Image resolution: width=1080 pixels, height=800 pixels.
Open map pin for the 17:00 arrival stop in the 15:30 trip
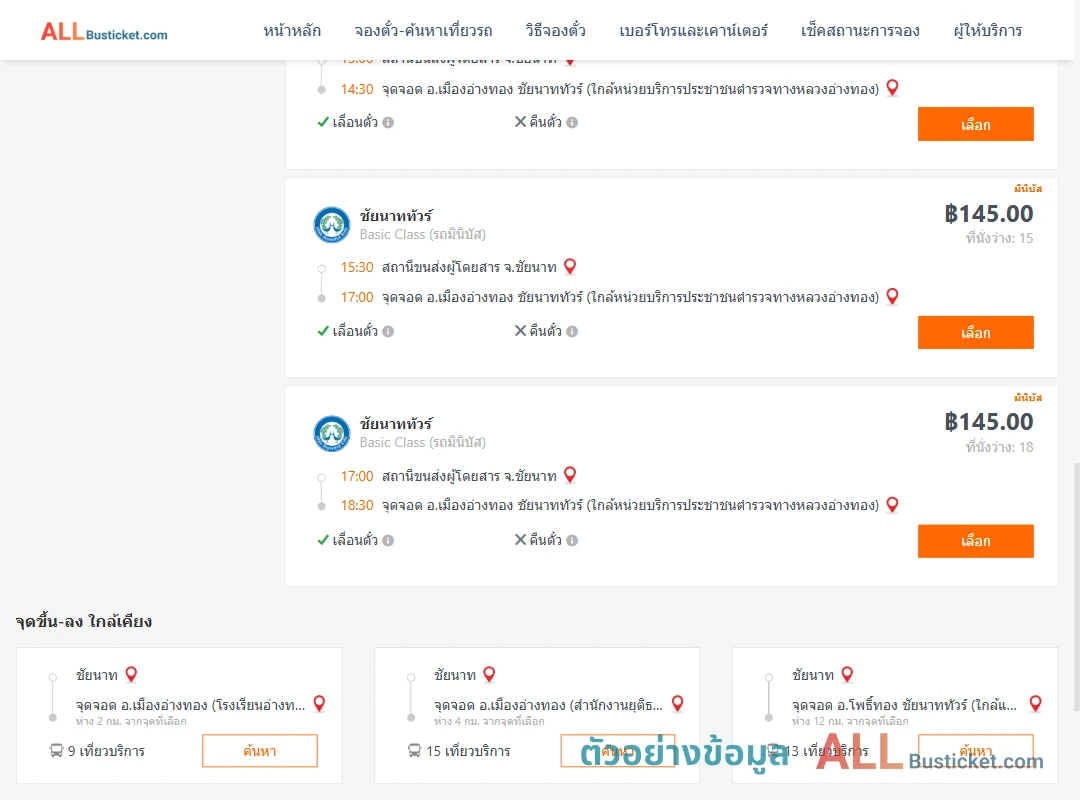(892, 296)
